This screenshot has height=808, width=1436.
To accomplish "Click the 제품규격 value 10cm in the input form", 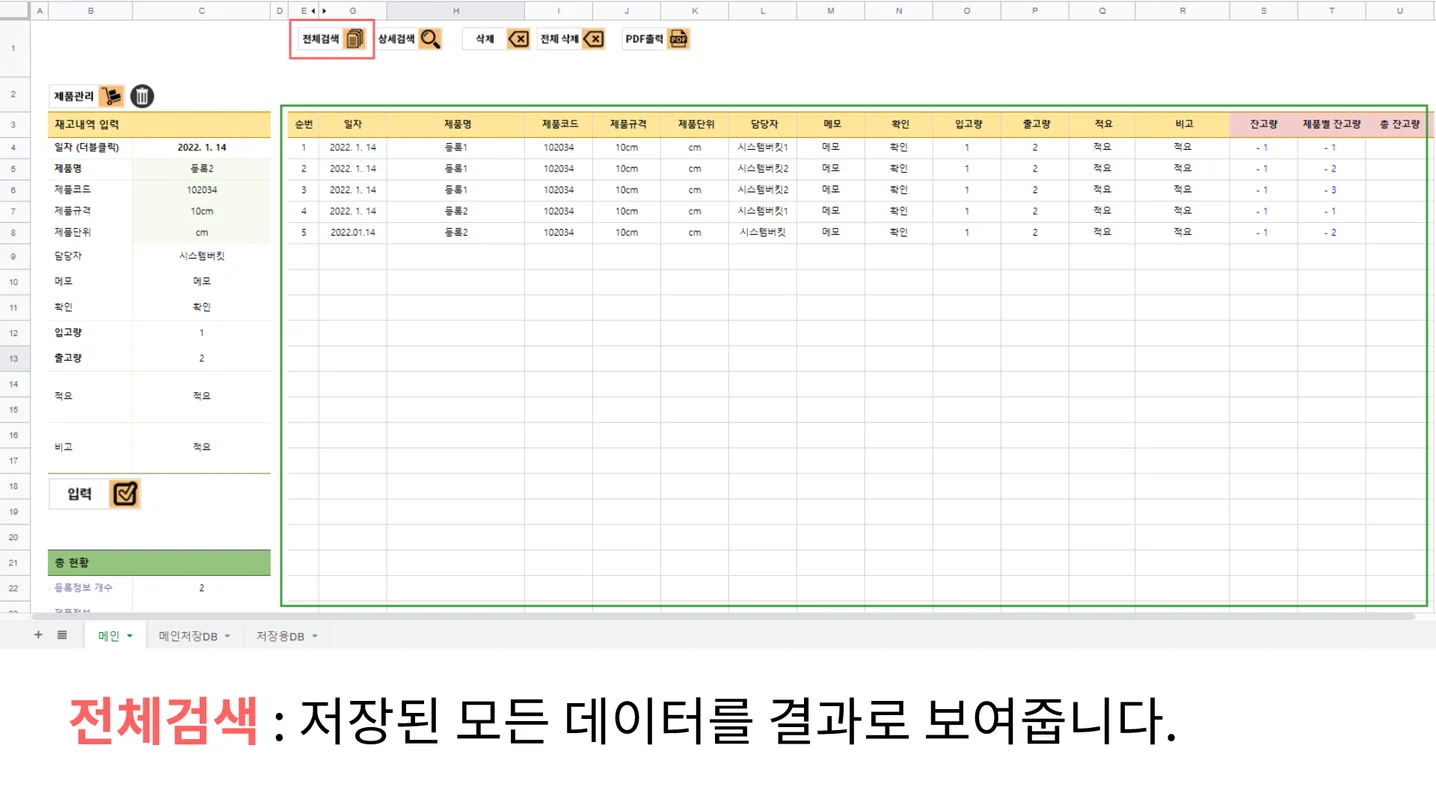I will pyautogui.click(x=202, y=211).
